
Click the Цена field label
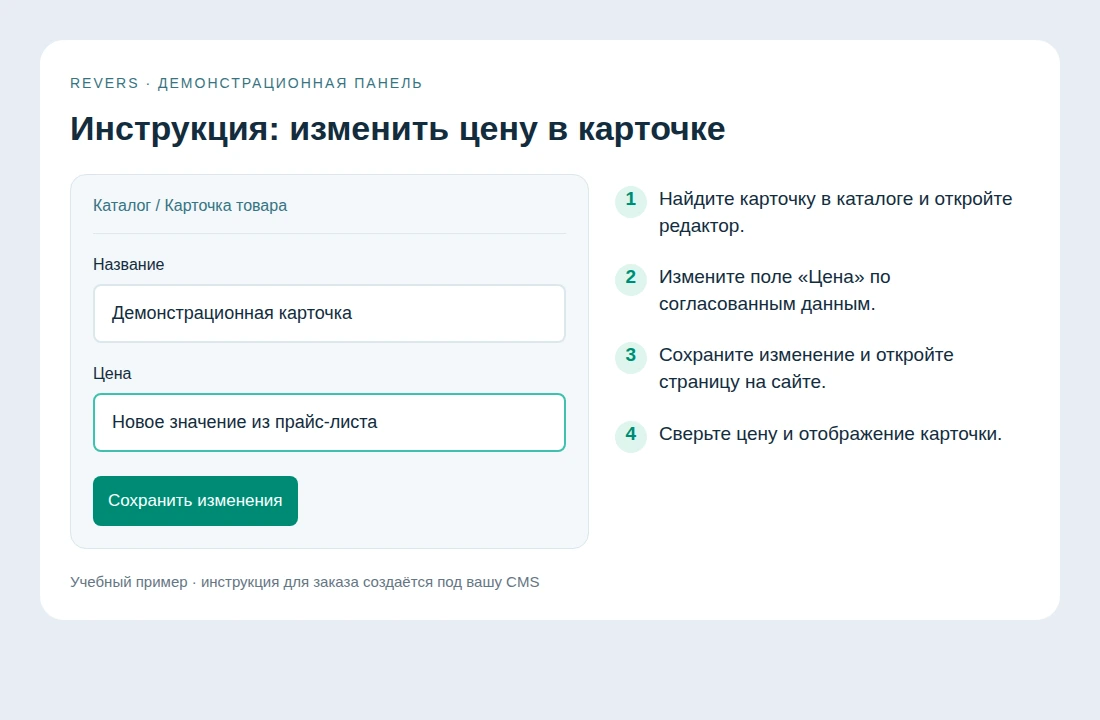coord(112,373)
